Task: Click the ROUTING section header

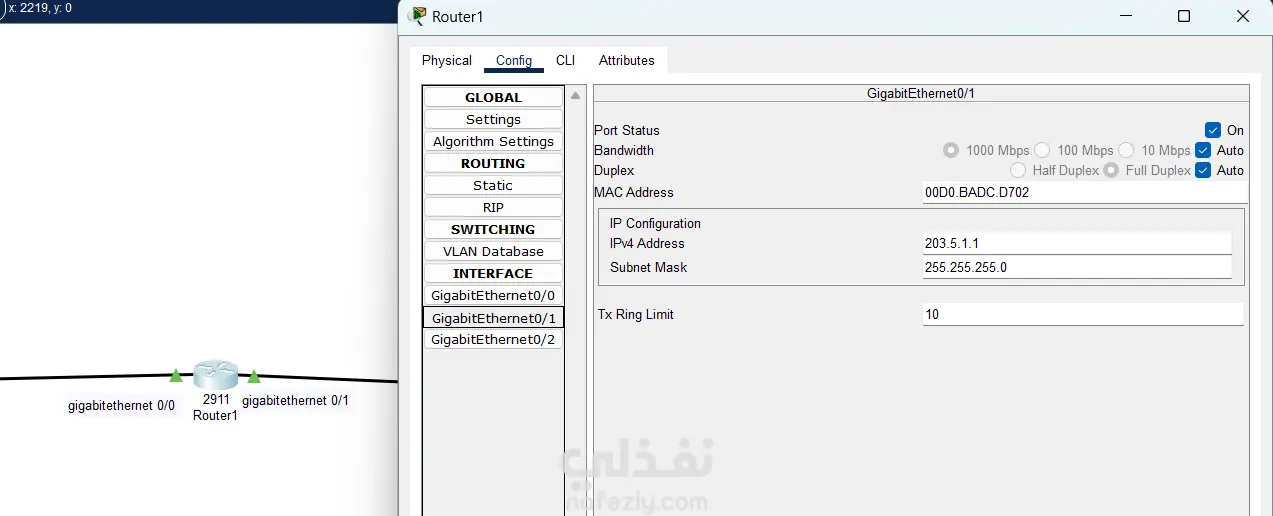Action: [493, 163]
